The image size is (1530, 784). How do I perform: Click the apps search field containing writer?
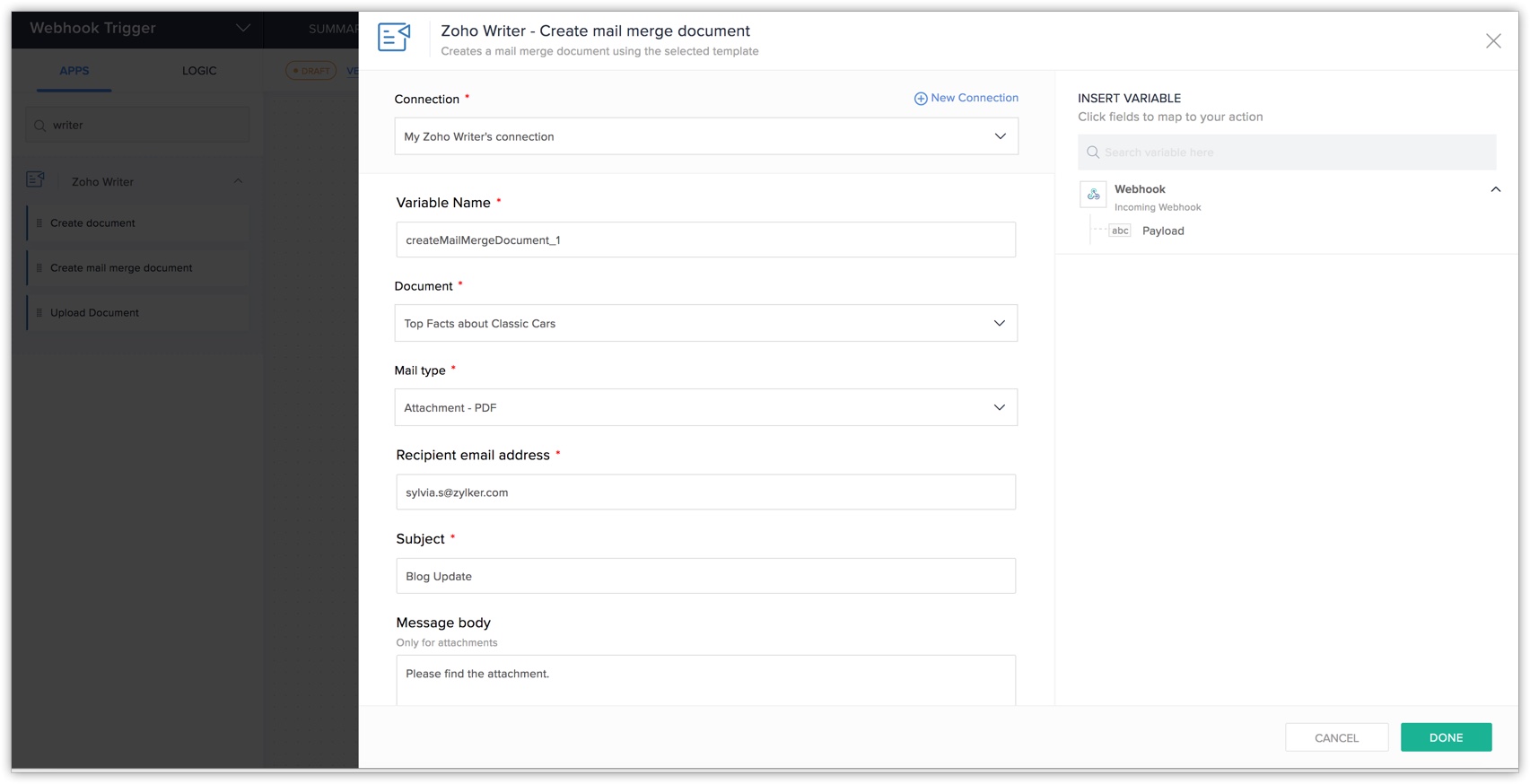(x=137, y=125)
